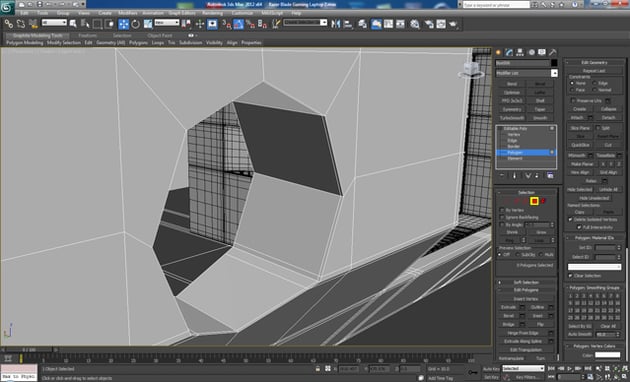Select SubObj preview selection radio

[x=518, y=255]
